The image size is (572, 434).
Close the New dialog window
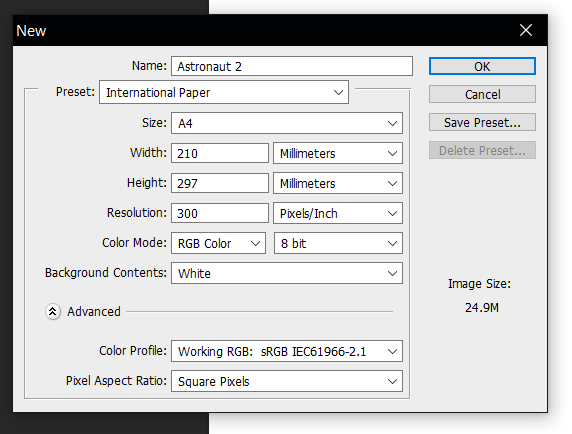pos(526,30)
